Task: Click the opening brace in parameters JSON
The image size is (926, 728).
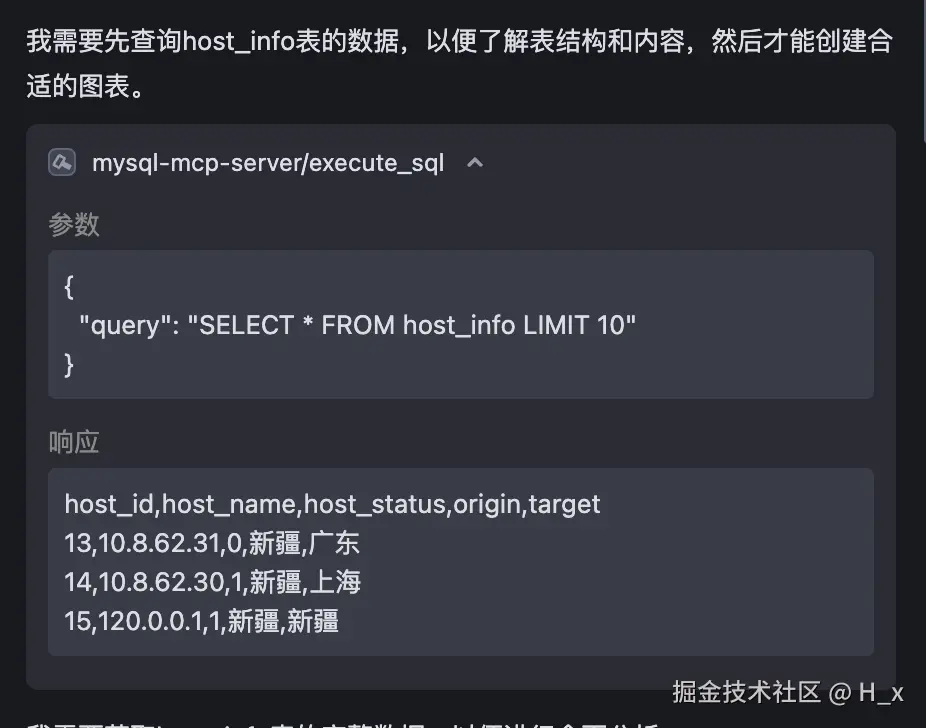Action: tap(69, 287)
